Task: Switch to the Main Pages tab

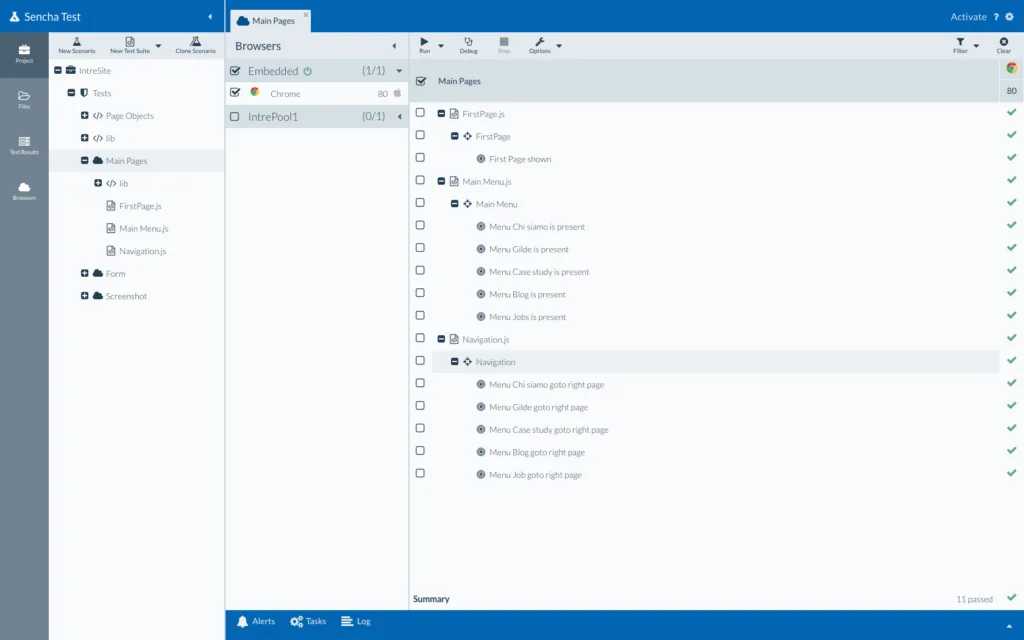Action: (x=270, y=21)
